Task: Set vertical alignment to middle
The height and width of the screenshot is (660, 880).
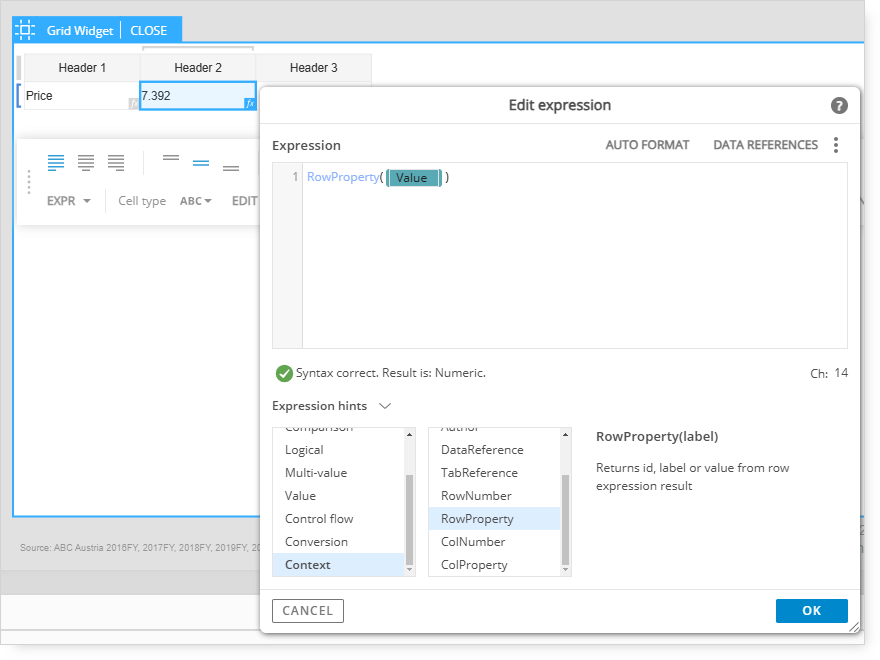Action: pos(201,163)
